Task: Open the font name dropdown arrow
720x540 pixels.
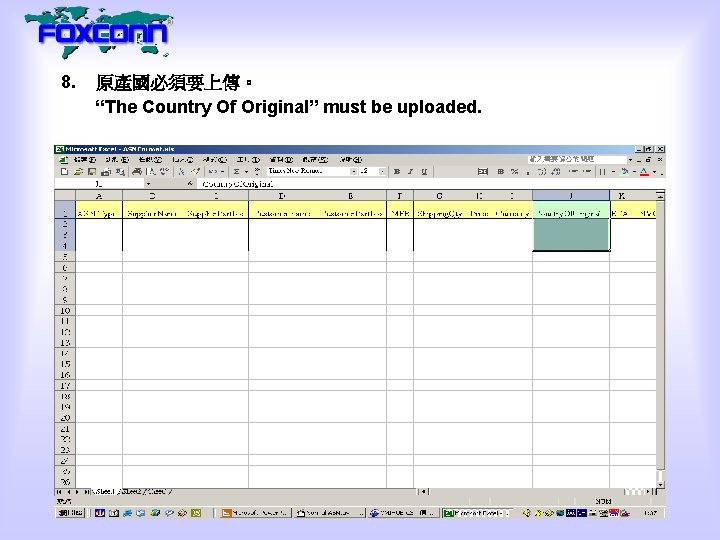Action: point(354,172)
